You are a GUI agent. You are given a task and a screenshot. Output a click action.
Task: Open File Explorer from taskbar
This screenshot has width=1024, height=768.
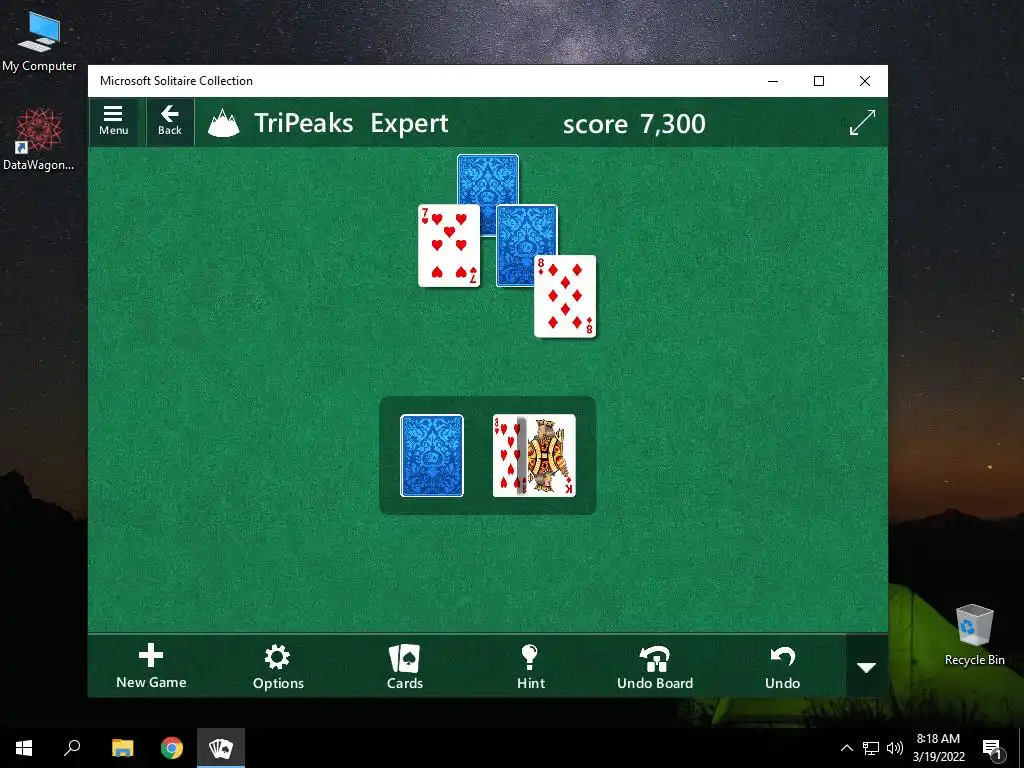click(x=122, y=748)
